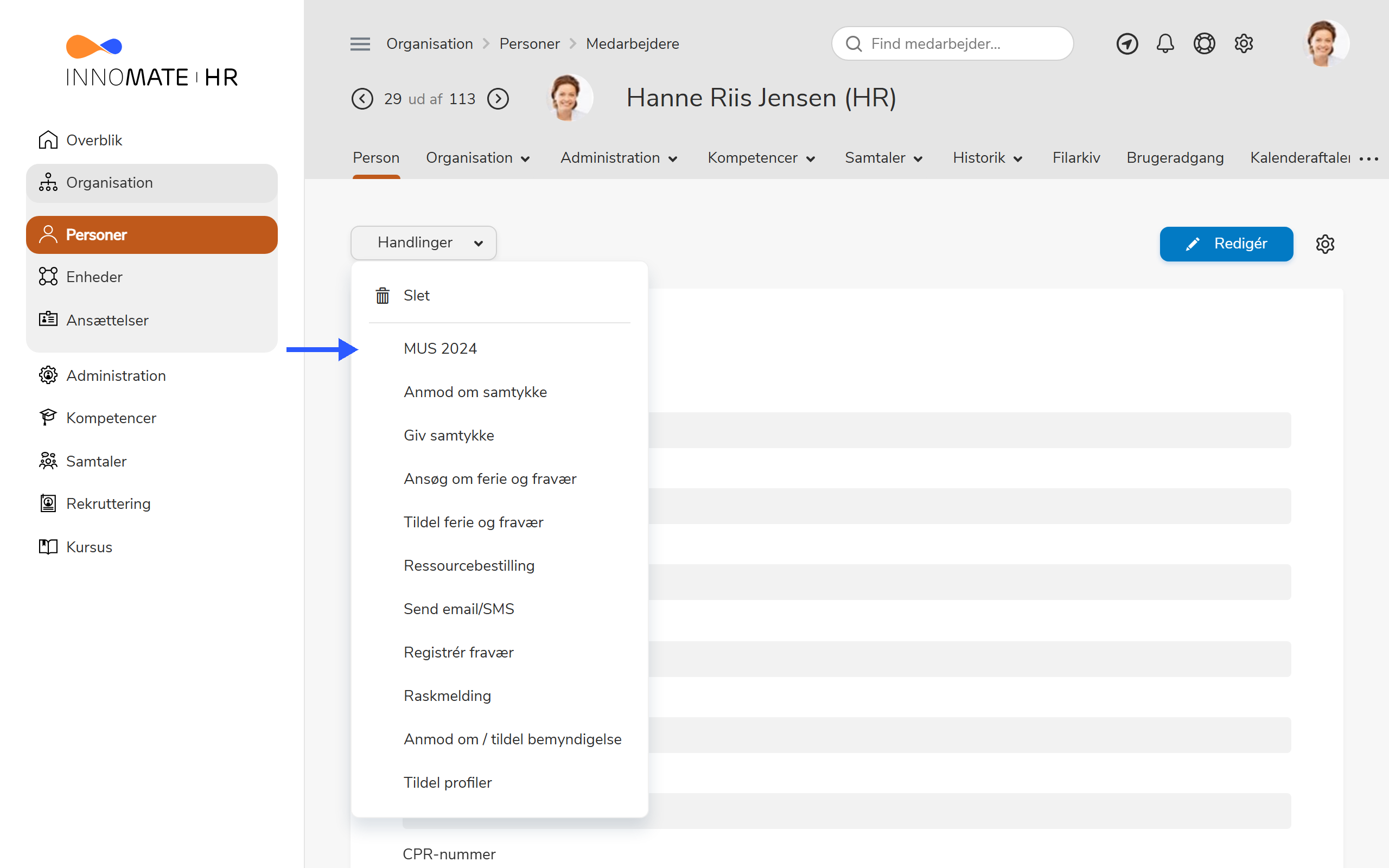Go to previous employee arrow

[362, 99]
